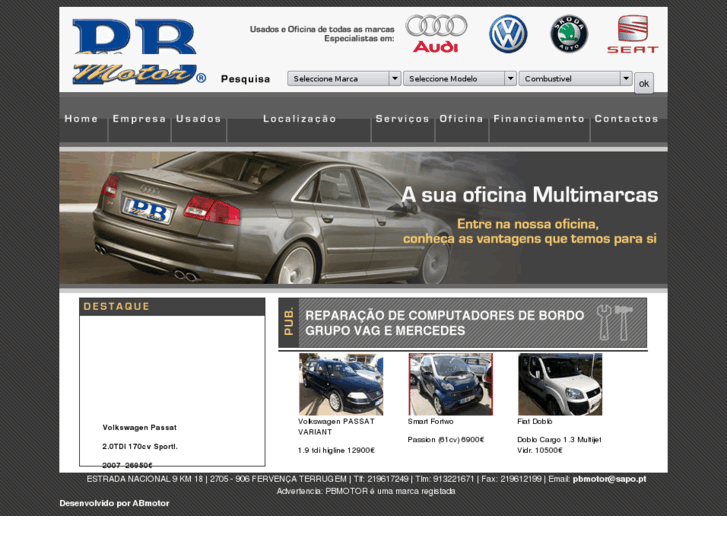Click the Fiat Doblo title link
The width and height of the screenshot is (727, 545).
point(535,421)
